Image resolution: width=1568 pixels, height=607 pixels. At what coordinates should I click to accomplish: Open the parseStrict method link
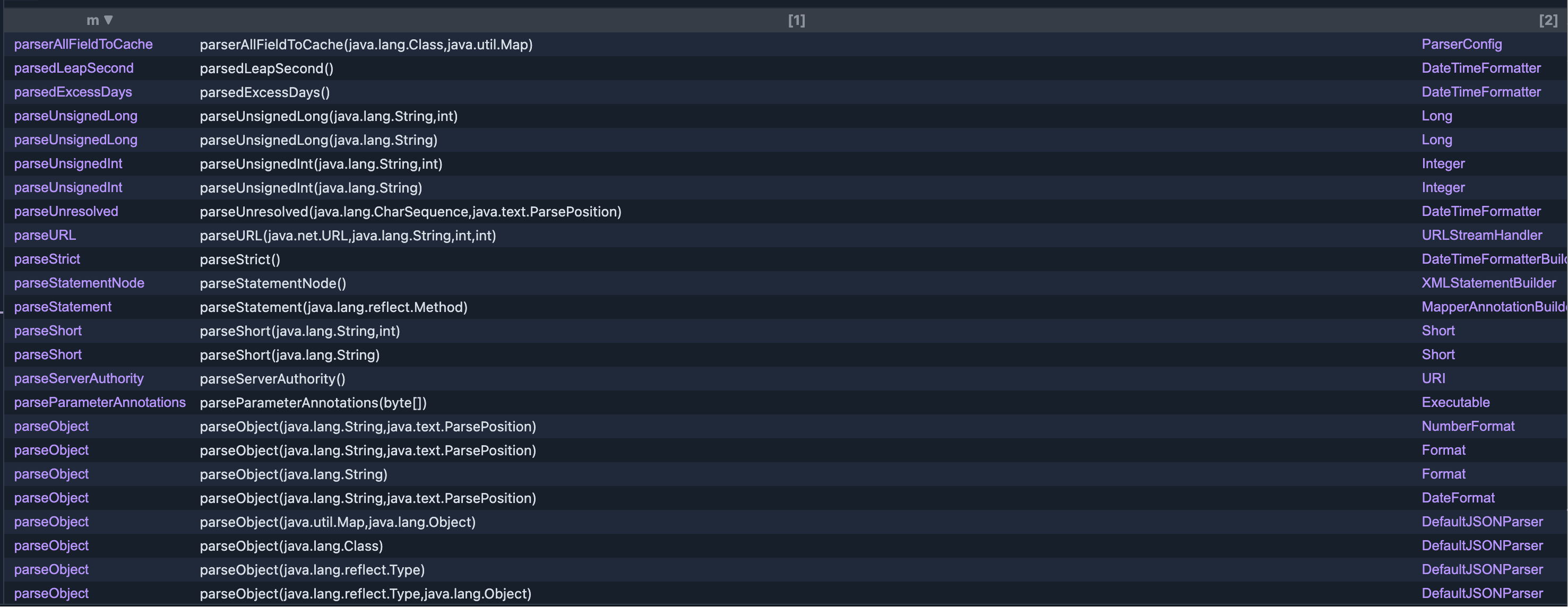pyautogui.click(x=47, y=259)
